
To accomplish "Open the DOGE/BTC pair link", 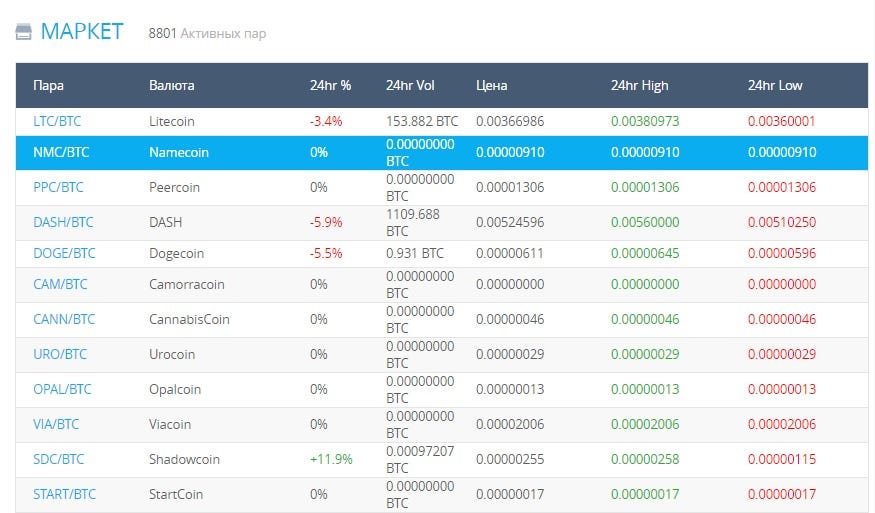I will [x=64, y=253].
